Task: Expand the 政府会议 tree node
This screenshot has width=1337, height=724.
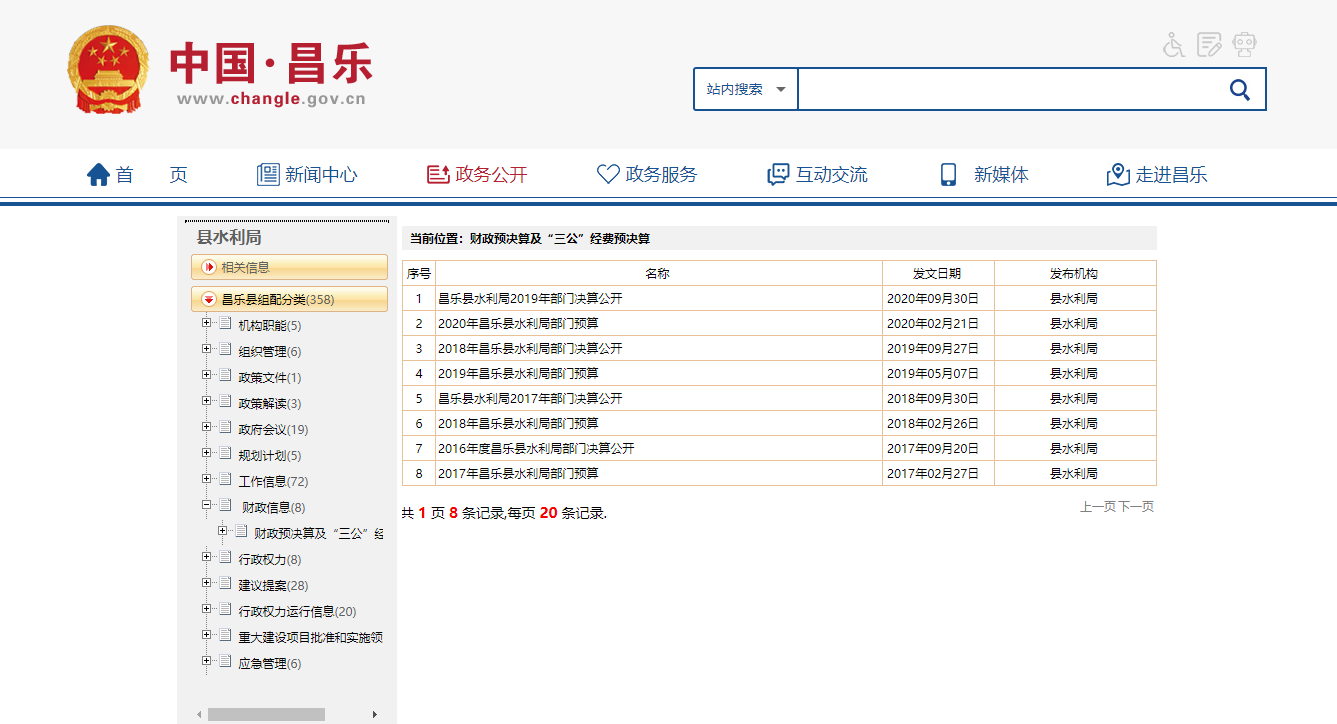Action: [207, 427]
